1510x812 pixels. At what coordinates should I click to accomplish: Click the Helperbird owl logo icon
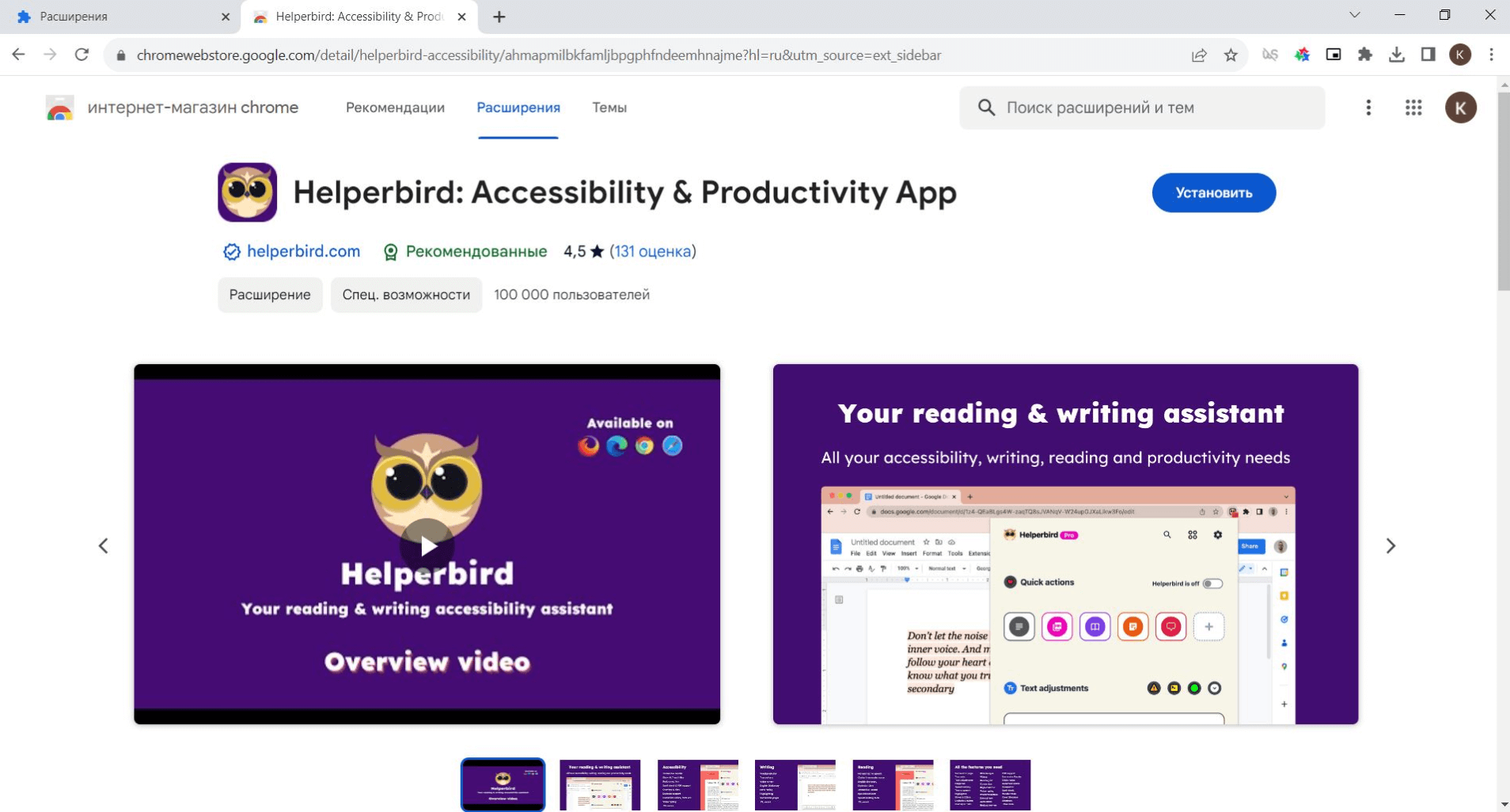(x=247, y=192)
